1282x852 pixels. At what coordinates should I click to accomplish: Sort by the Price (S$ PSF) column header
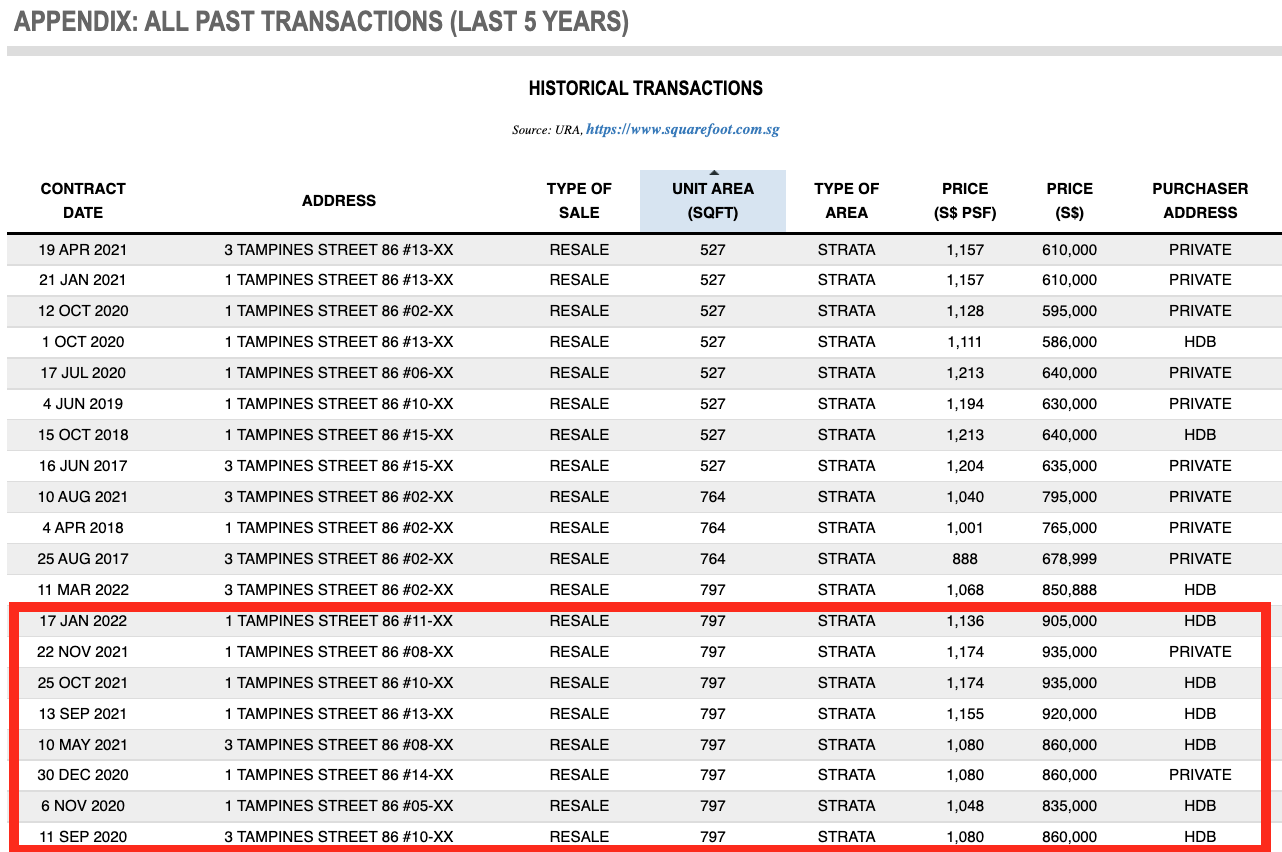pyautogui.click(x=965, y=200)
